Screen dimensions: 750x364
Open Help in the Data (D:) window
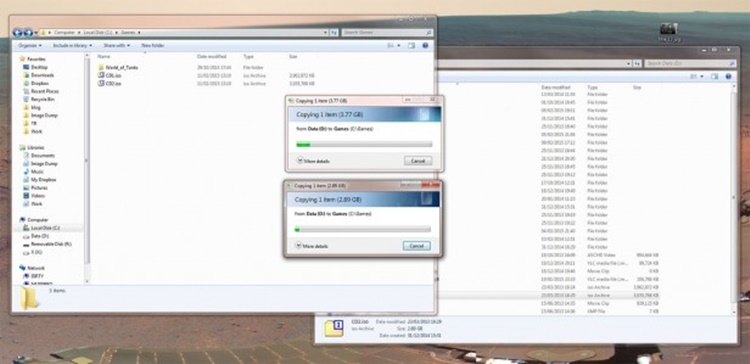[x=728, y=77]
